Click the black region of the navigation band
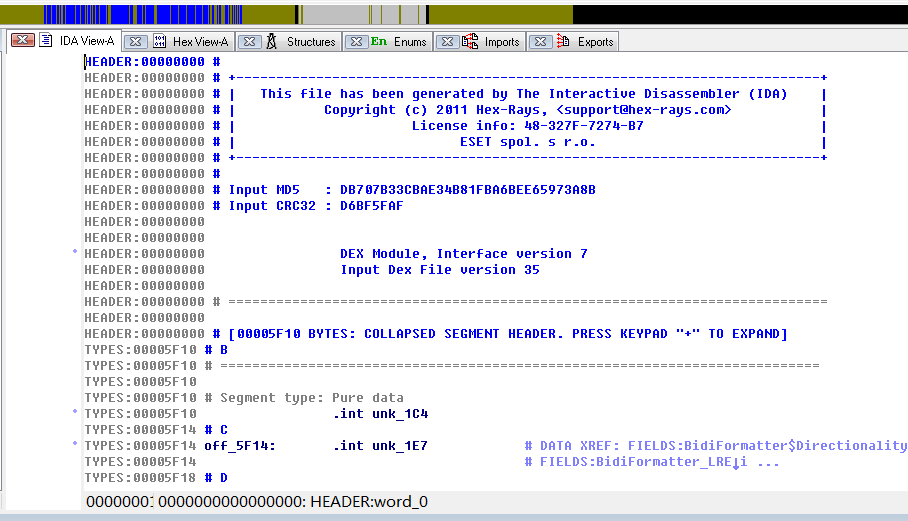The width and height of the screenshot is (908, 521). tap(740, 14)
